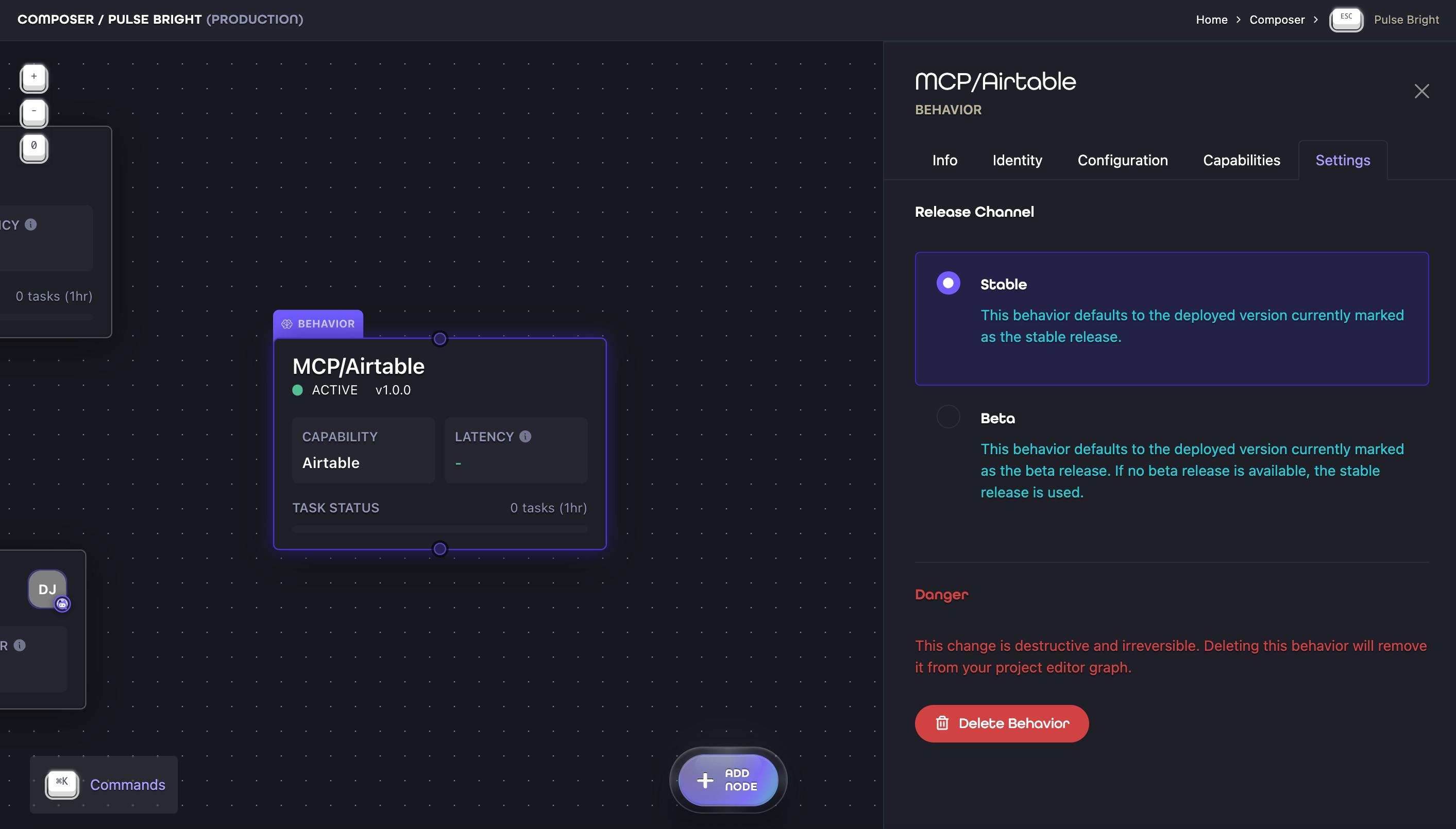Click the Delete Behavior button
Screen dimensions: 1456x829
1002,723
